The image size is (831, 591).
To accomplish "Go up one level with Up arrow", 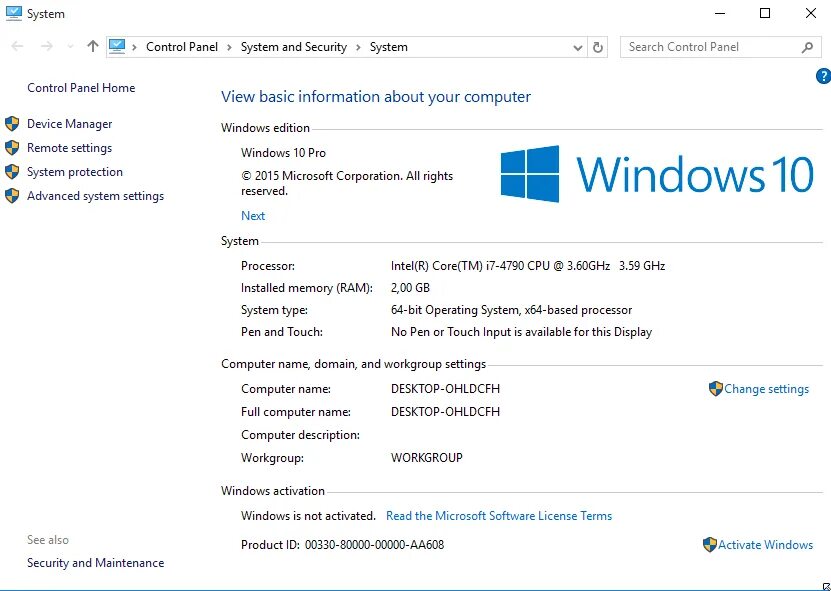I will click(93, 46).
